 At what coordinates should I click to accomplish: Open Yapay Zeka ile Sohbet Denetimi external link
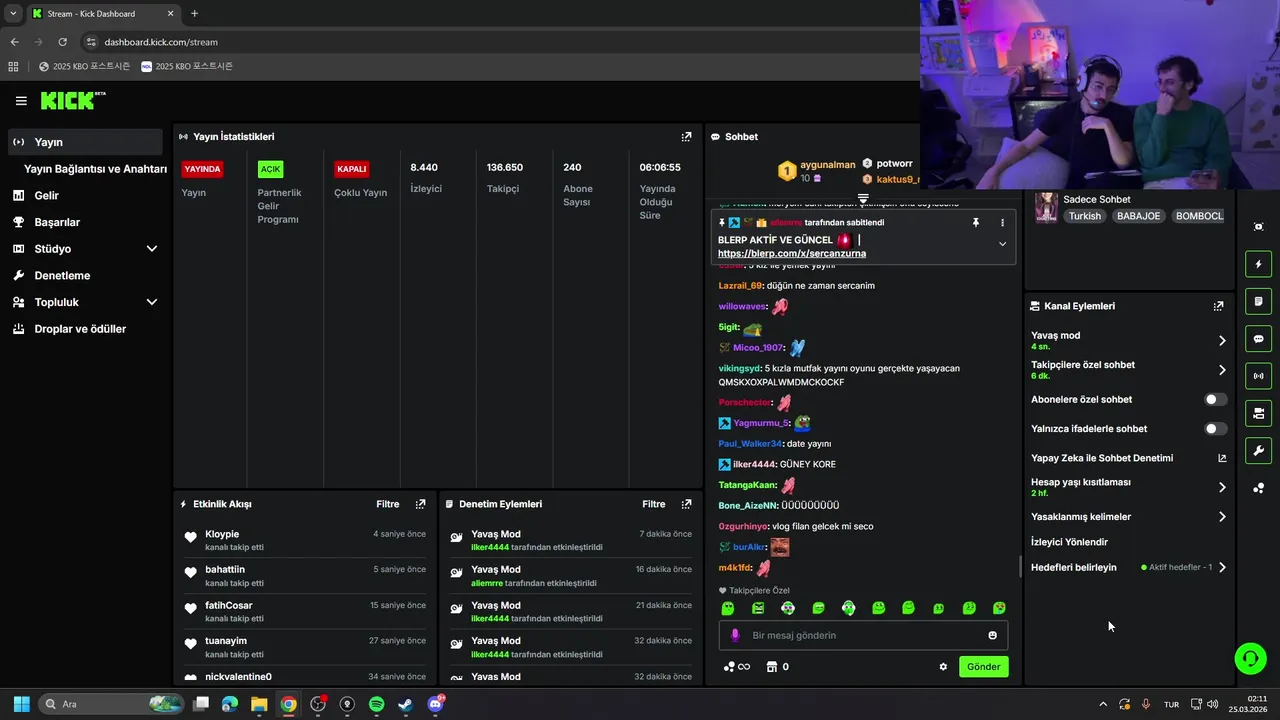[x=1221, y=458]
